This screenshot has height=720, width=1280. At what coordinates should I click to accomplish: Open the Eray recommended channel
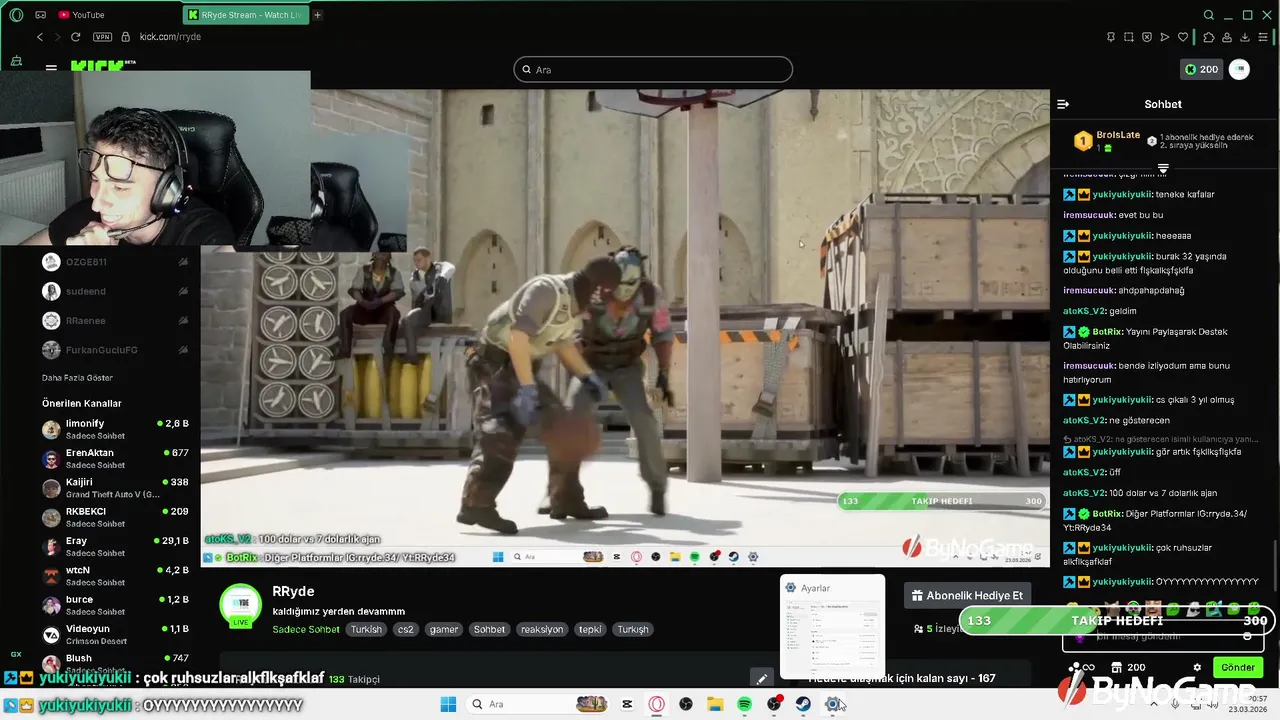pyautogui.click(x=115, y=546)
